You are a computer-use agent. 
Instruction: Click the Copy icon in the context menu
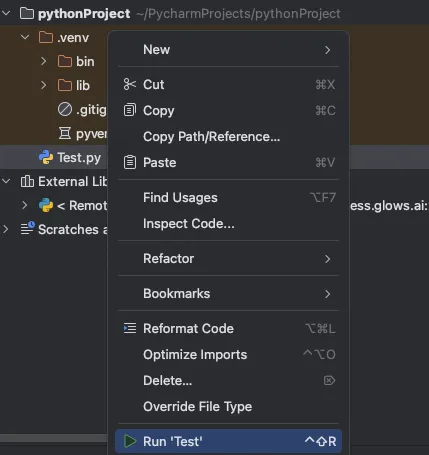point(130,110)
